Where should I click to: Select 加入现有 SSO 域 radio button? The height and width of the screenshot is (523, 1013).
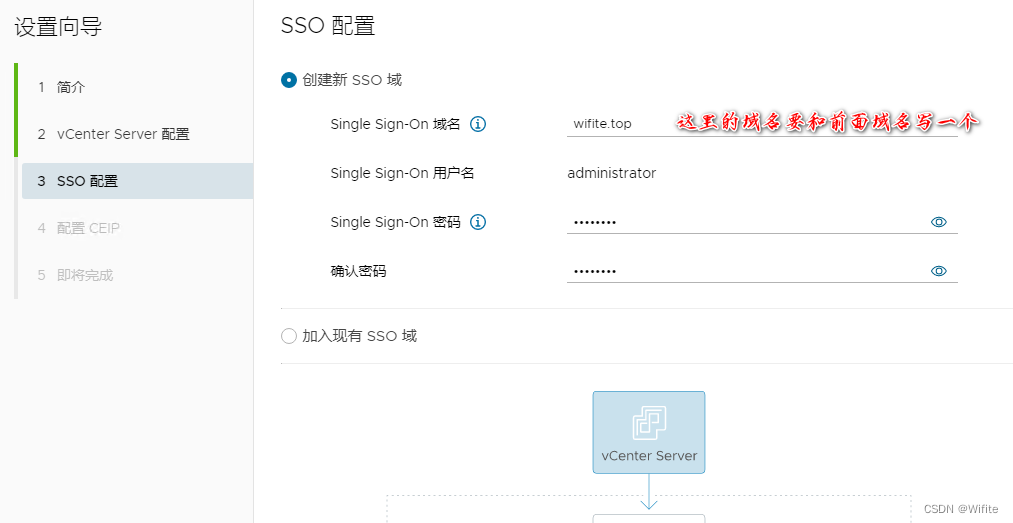point(288,336)
